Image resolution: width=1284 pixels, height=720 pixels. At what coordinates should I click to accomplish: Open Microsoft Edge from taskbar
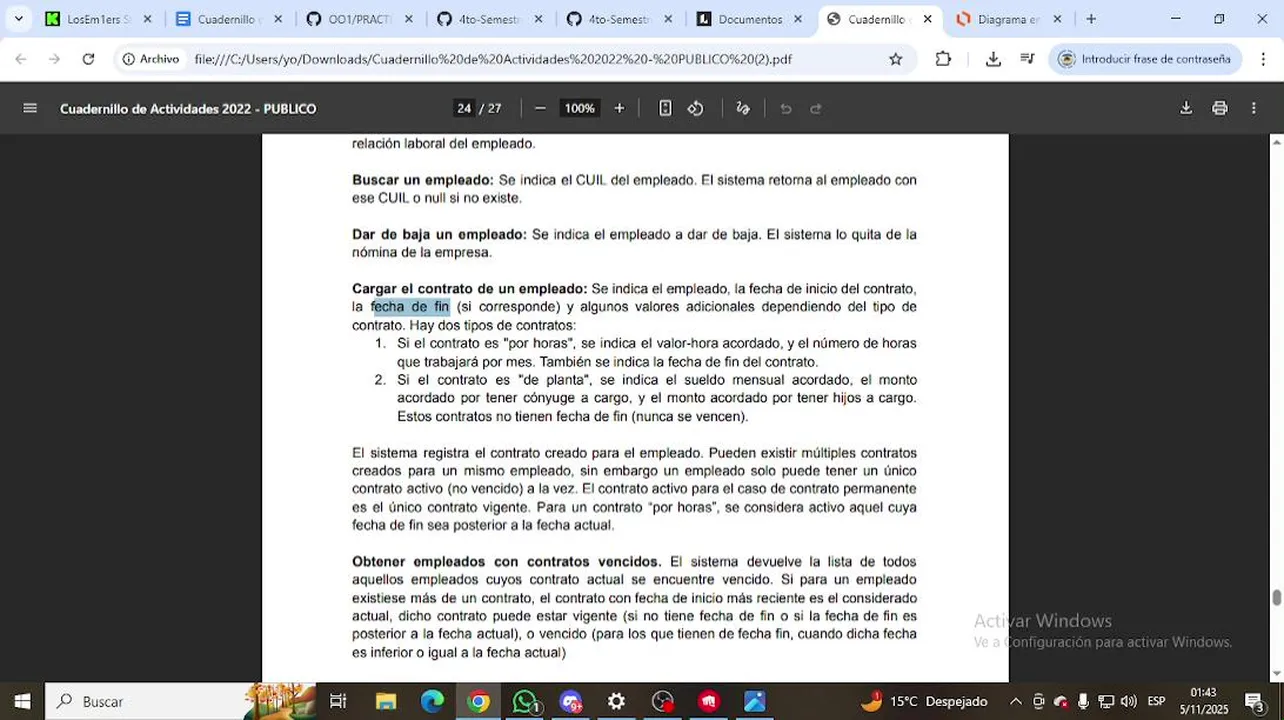[x=432, y=701]
